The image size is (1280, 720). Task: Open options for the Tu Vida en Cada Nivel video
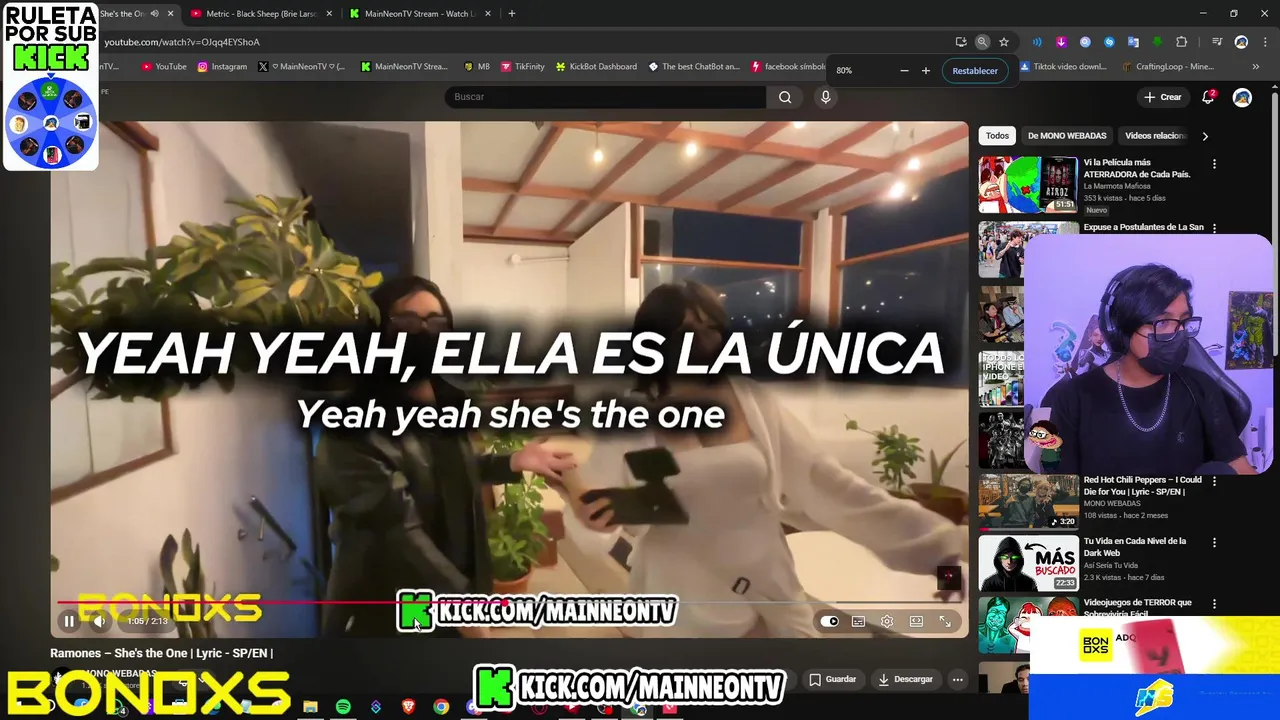click(1215, 542)
